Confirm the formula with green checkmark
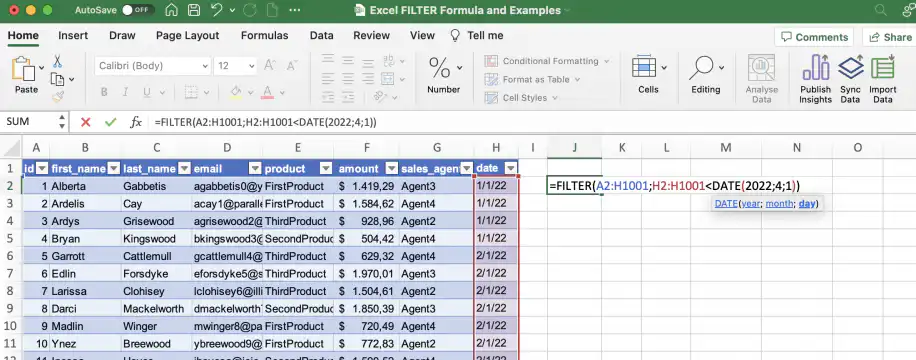 [x=110, y=122]
